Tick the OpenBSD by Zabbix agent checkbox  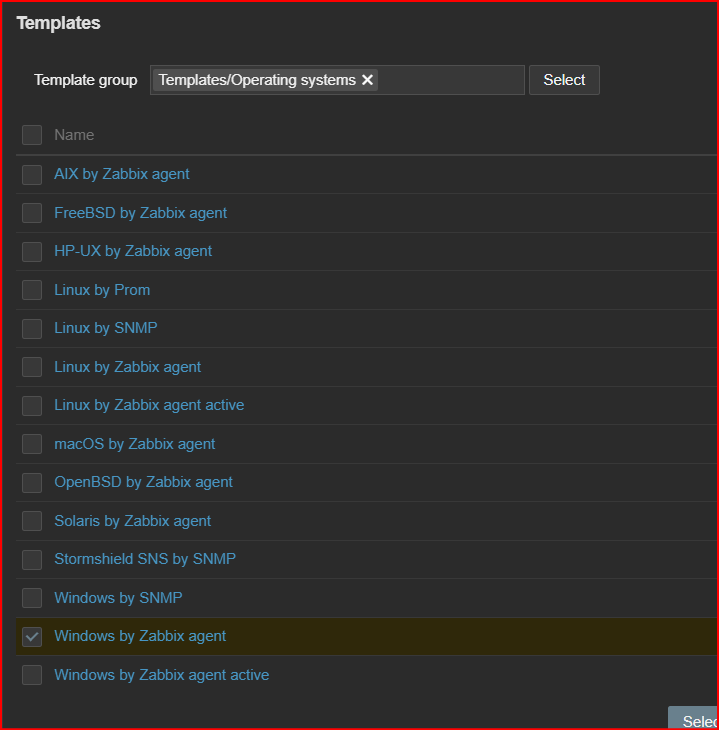point(32,483)
